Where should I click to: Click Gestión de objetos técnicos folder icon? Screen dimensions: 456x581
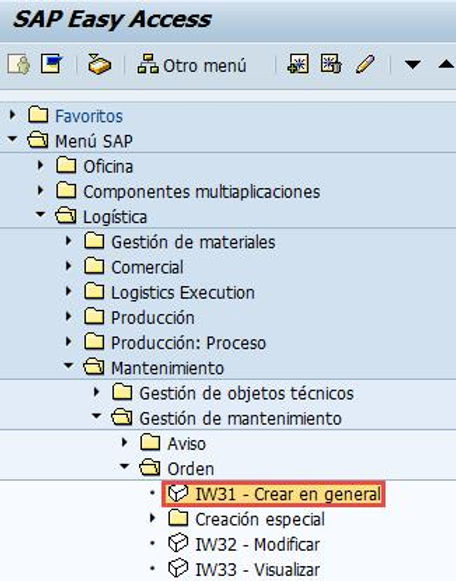[x=122, y=392]
